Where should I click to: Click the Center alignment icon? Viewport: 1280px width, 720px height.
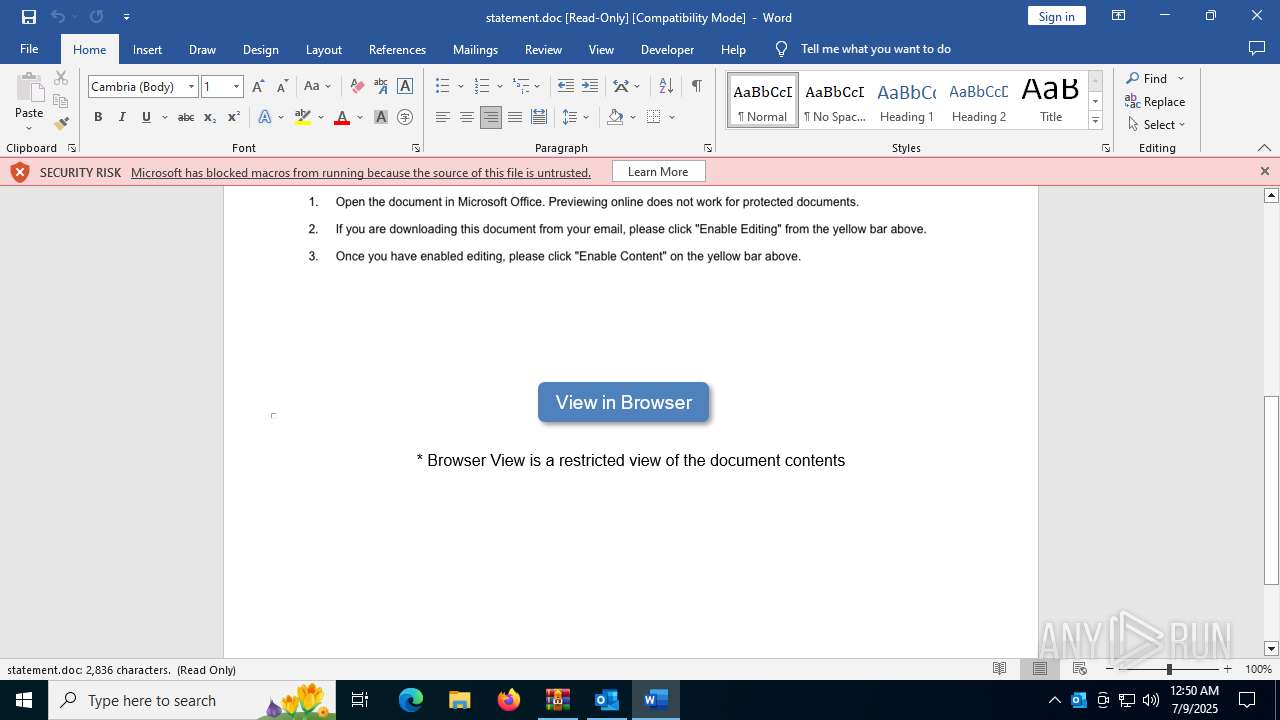(x=467, y=117)
